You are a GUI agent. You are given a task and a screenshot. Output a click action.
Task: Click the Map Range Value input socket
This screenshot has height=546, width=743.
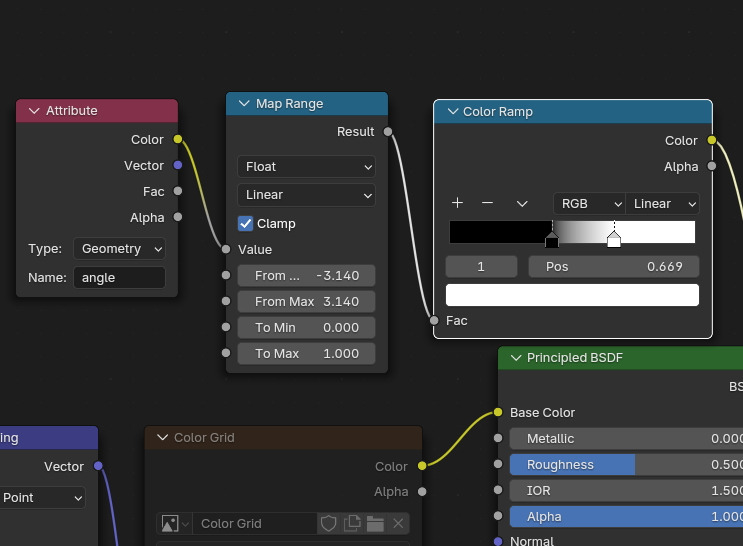pyautogui.click(x=226, y=249)
